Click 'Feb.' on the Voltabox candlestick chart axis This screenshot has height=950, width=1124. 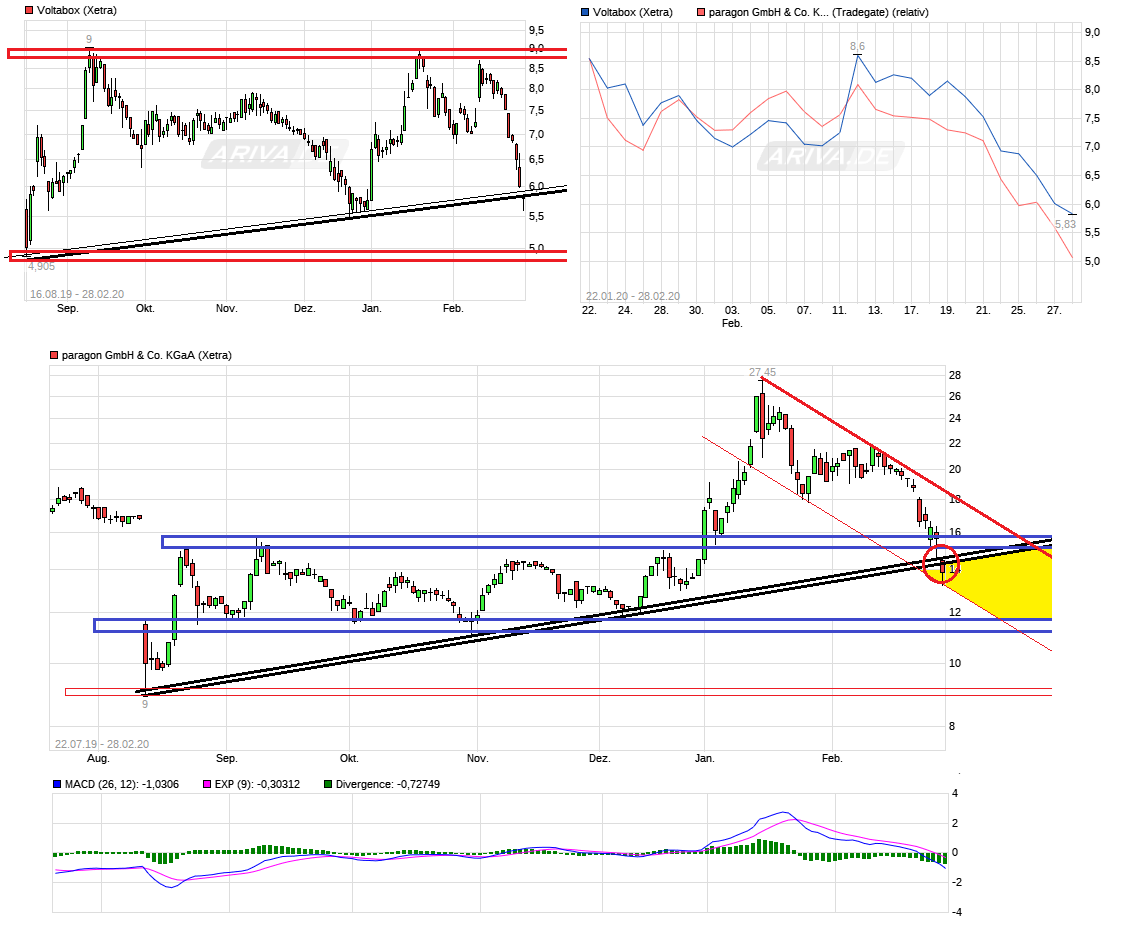453,308
